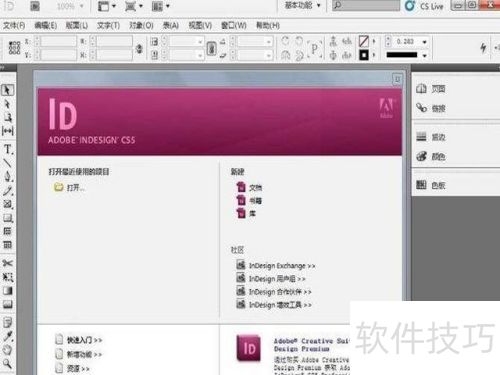Viewport: 500px width, 375px height.
Task: Select the Line tool
Action: click(7, 163)
